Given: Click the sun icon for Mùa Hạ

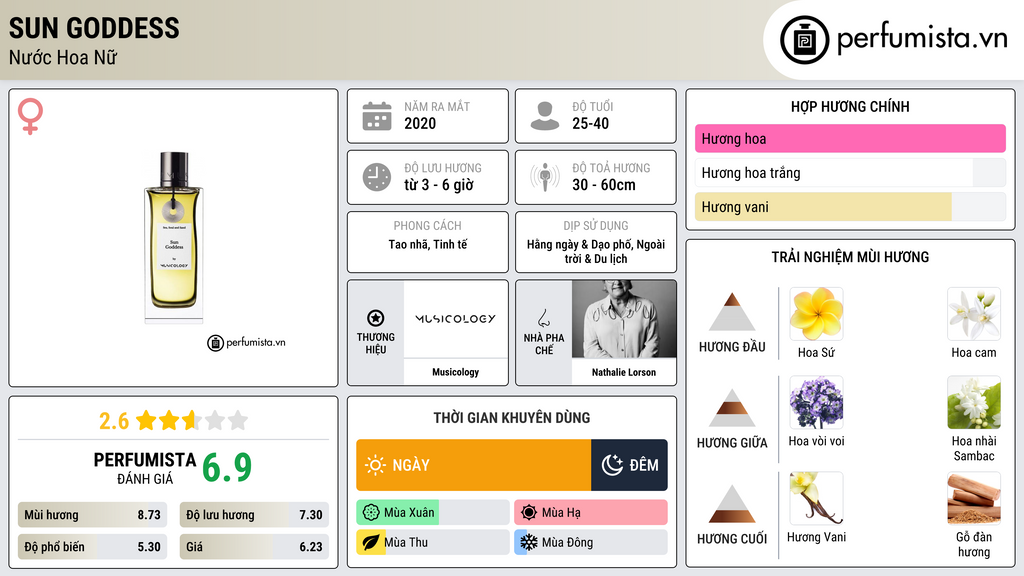Looking at the screenshot, I should (529, 513).
